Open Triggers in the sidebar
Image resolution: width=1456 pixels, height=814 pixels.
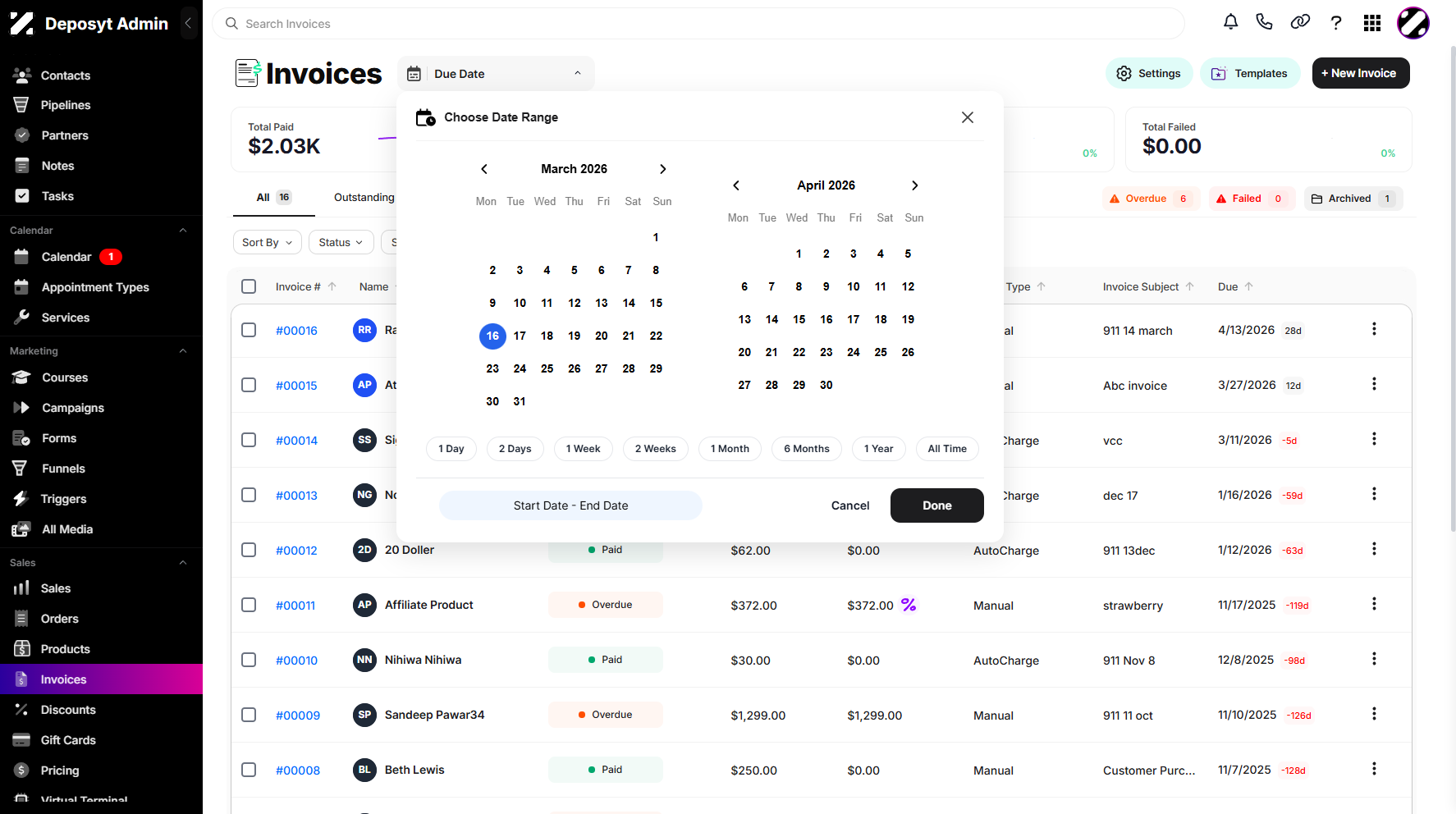click(x=63, y=499)
